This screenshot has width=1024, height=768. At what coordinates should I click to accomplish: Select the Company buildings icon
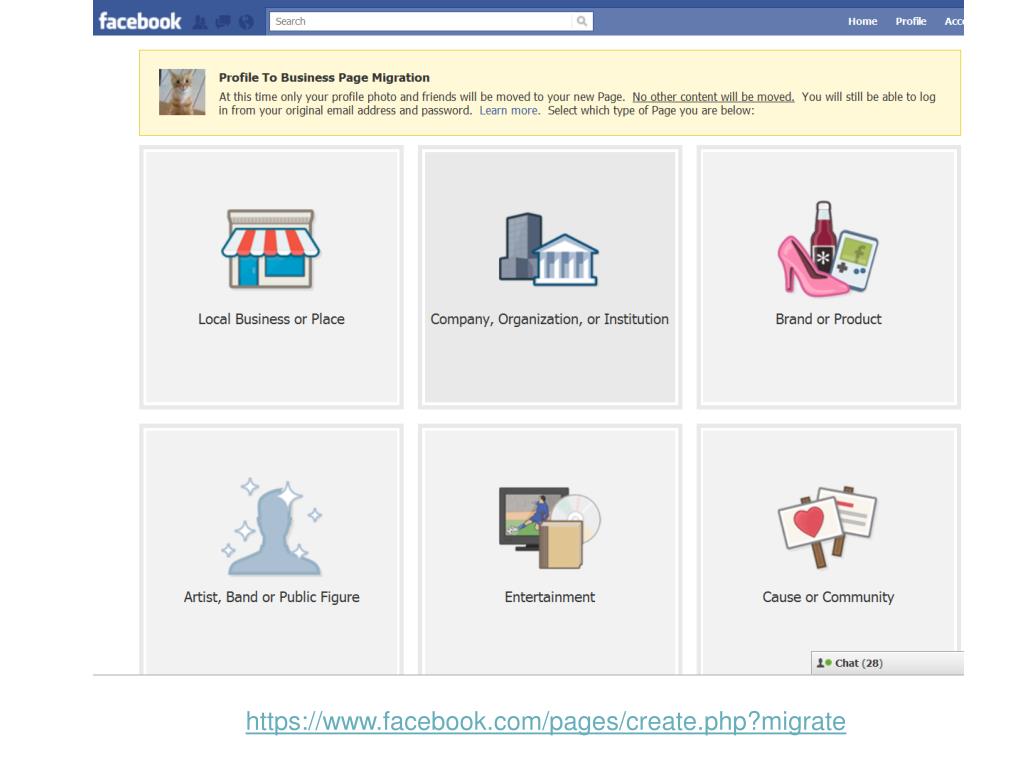pos(549,249)
